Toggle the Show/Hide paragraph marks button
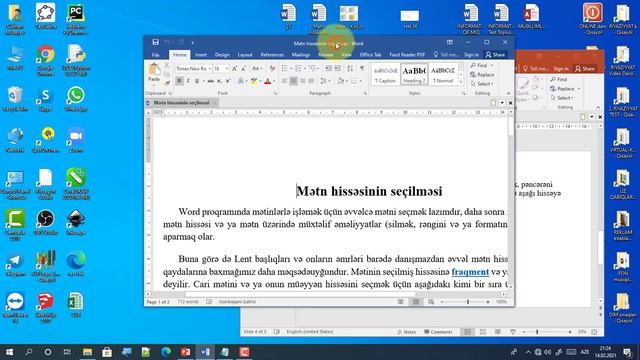640x360 pixels. [x=362, y=69]
